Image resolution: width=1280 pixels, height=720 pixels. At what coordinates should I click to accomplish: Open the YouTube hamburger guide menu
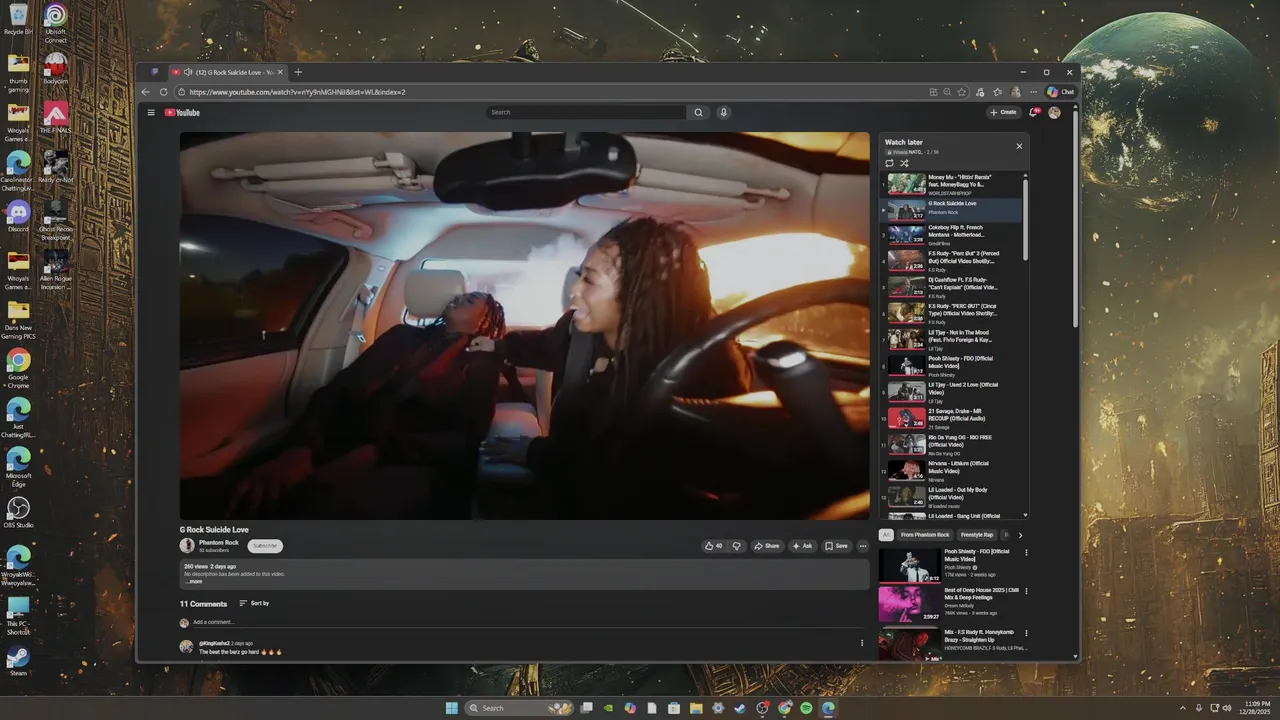click(x=151, y=112)
